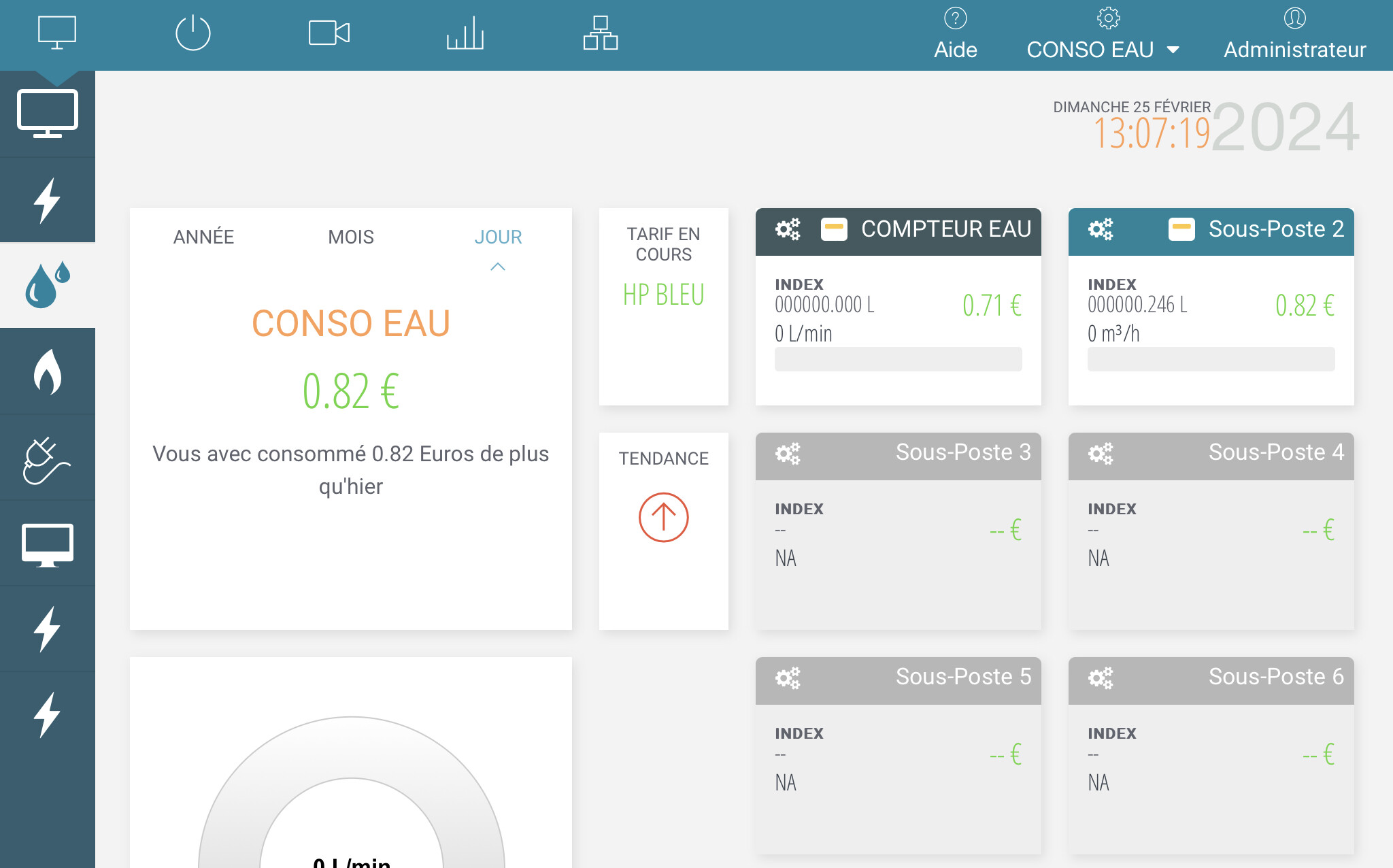This screenshot has height=868, width=1393.
Task: Click the TARIF EN COURS label
Action: click(x=664, y=244)
